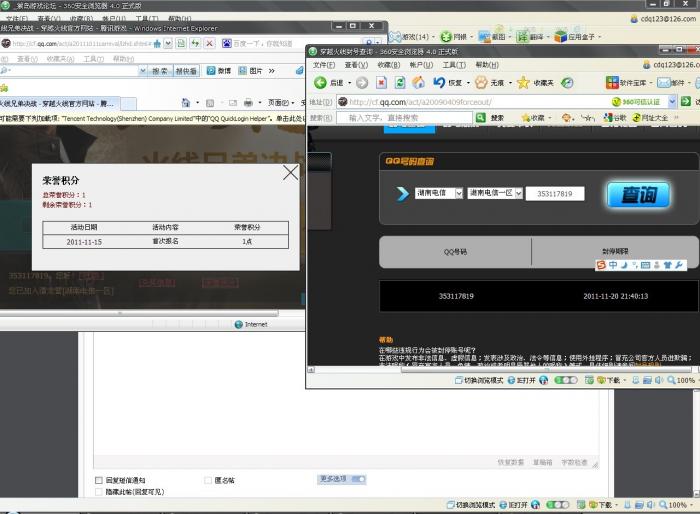The height and width of the screenshot is (514, 700).
Task: Click the red stop X in Internet Explorer
Action: pyautogui.click(x=209, y=43)
